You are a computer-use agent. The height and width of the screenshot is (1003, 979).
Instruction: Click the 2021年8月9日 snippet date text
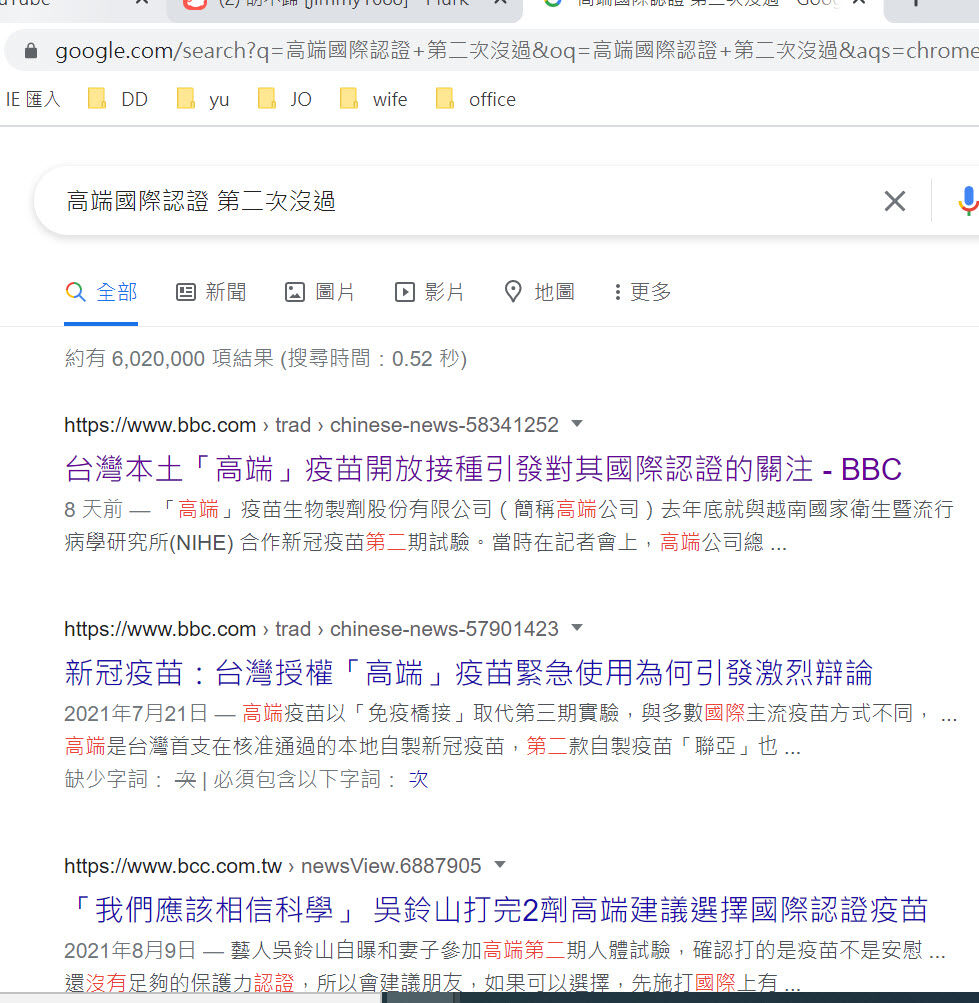point(130,950)
